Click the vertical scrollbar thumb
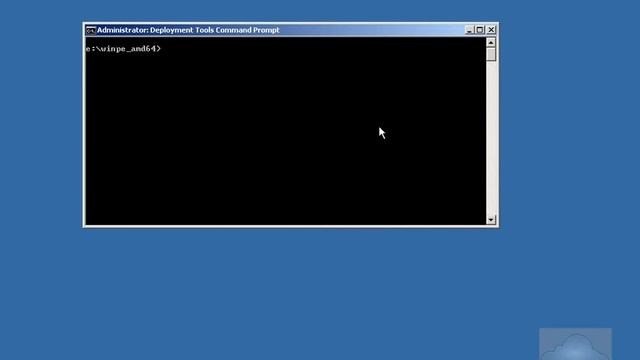 coord(491,55)
